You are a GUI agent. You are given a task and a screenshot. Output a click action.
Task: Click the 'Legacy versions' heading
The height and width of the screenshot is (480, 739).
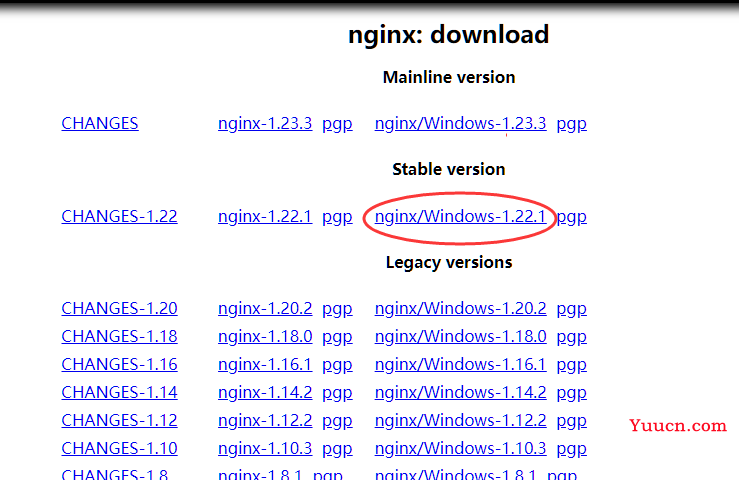click(x=449, y=263)
